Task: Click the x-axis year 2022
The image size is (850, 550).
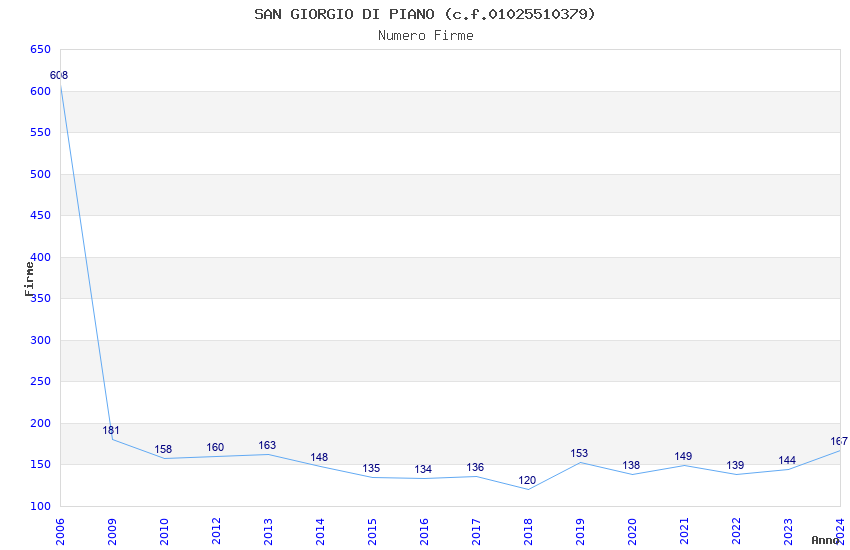Action: coord(737,532)
